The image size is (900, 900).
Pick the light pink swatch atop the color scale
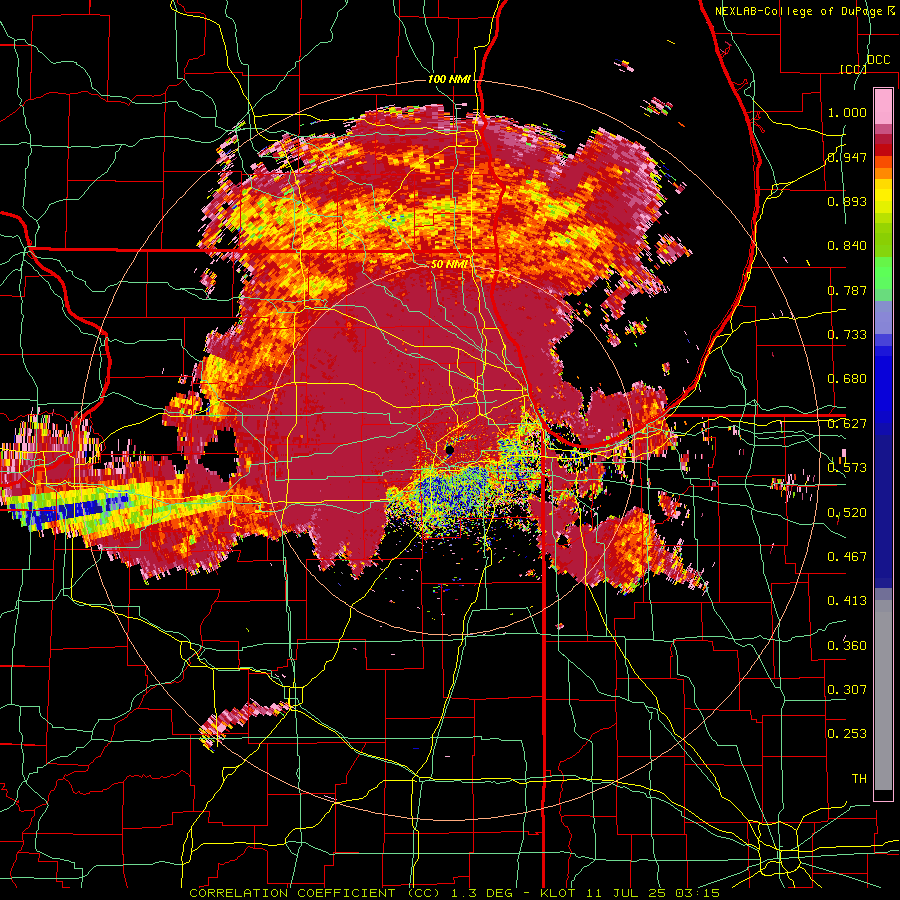coord(883,106)
